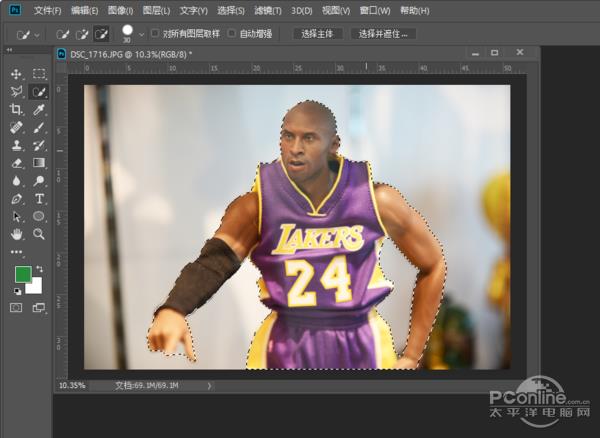Open the 文字(Y) menu

(194, 11)
